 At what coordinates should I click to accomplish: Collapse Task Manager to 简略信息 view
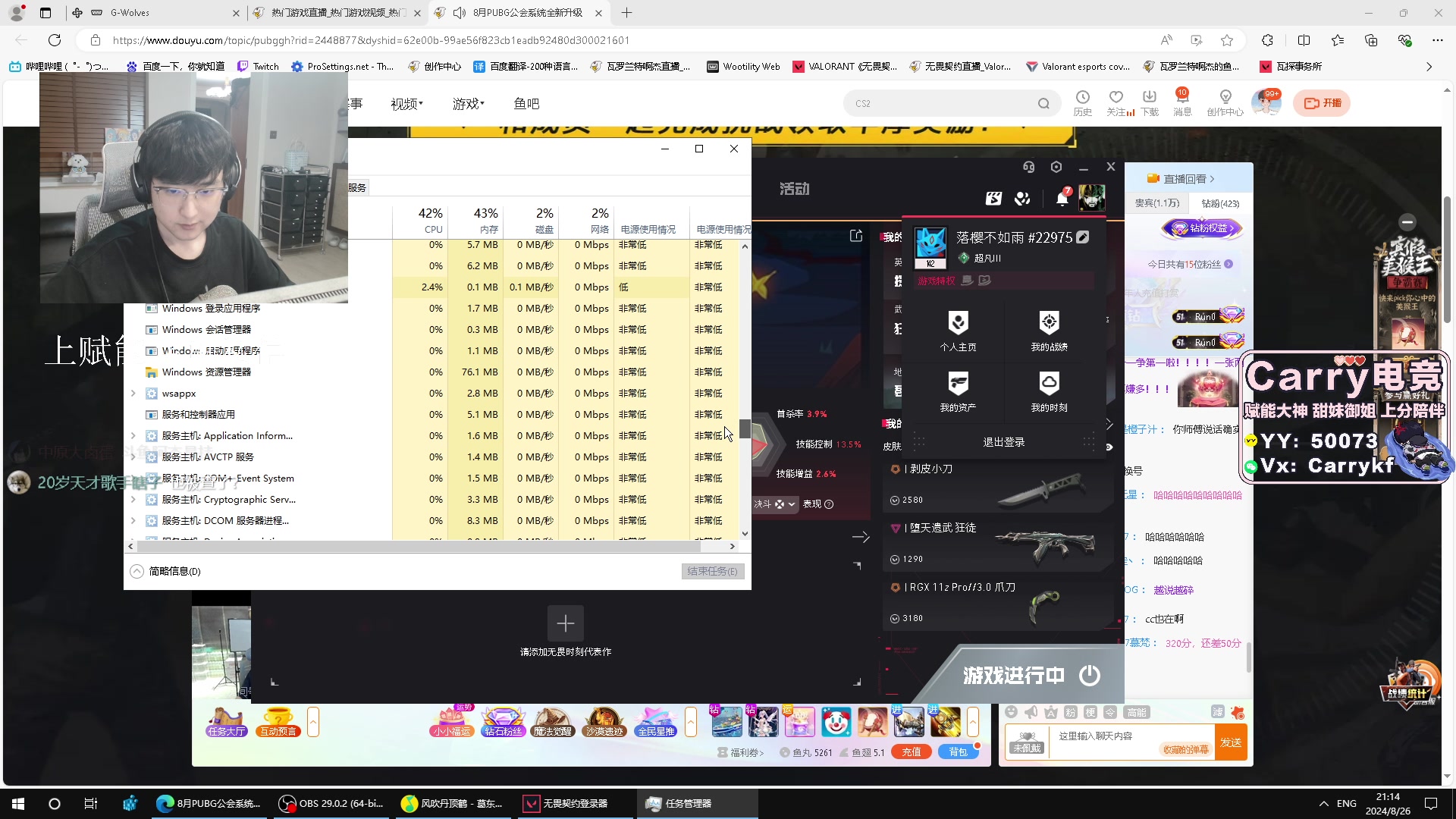(x=165, y=571)
